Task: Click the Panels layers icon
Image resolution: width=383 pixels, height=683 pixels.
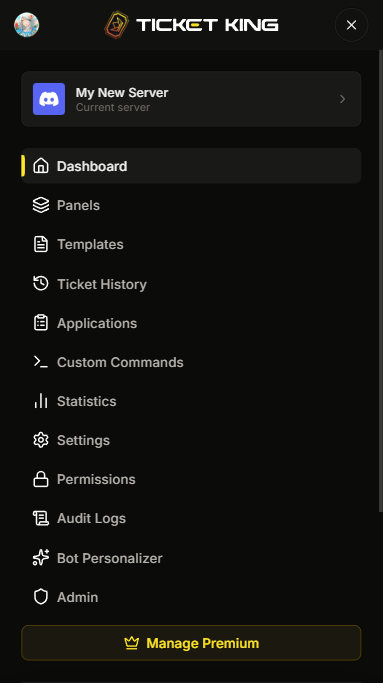Action: [x=41, y=205]
